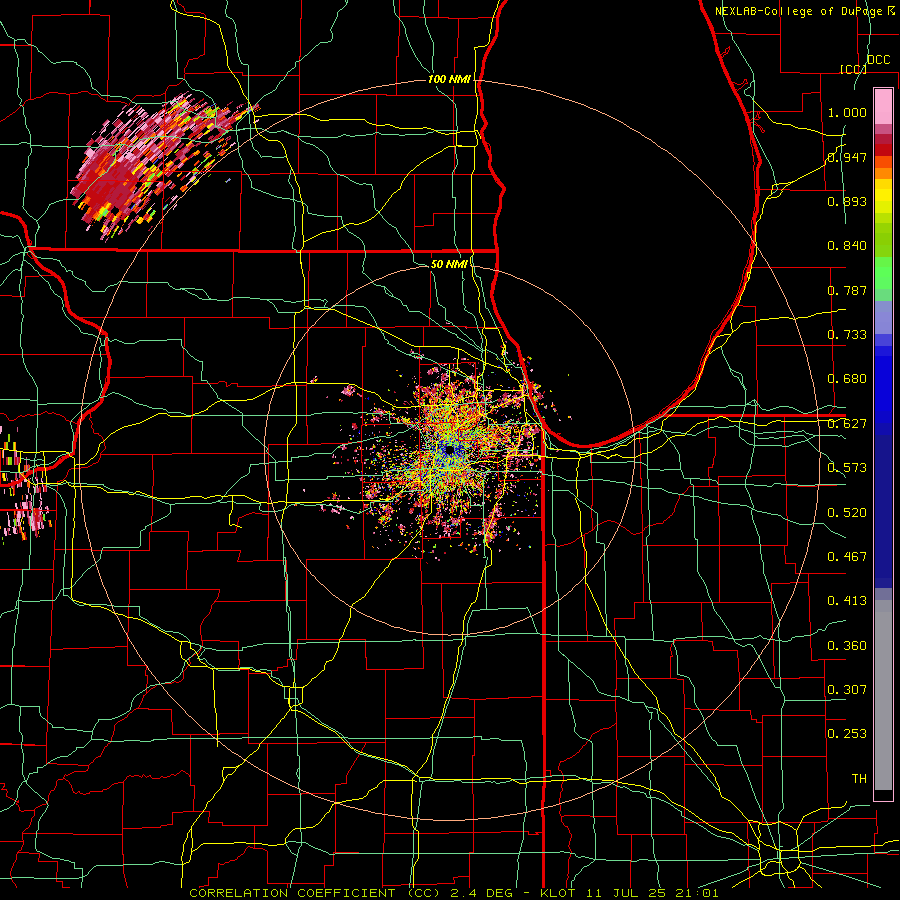This screenshot has height=900, width=900.
Task: Click the 0.787 scale value
Action: 847,290
